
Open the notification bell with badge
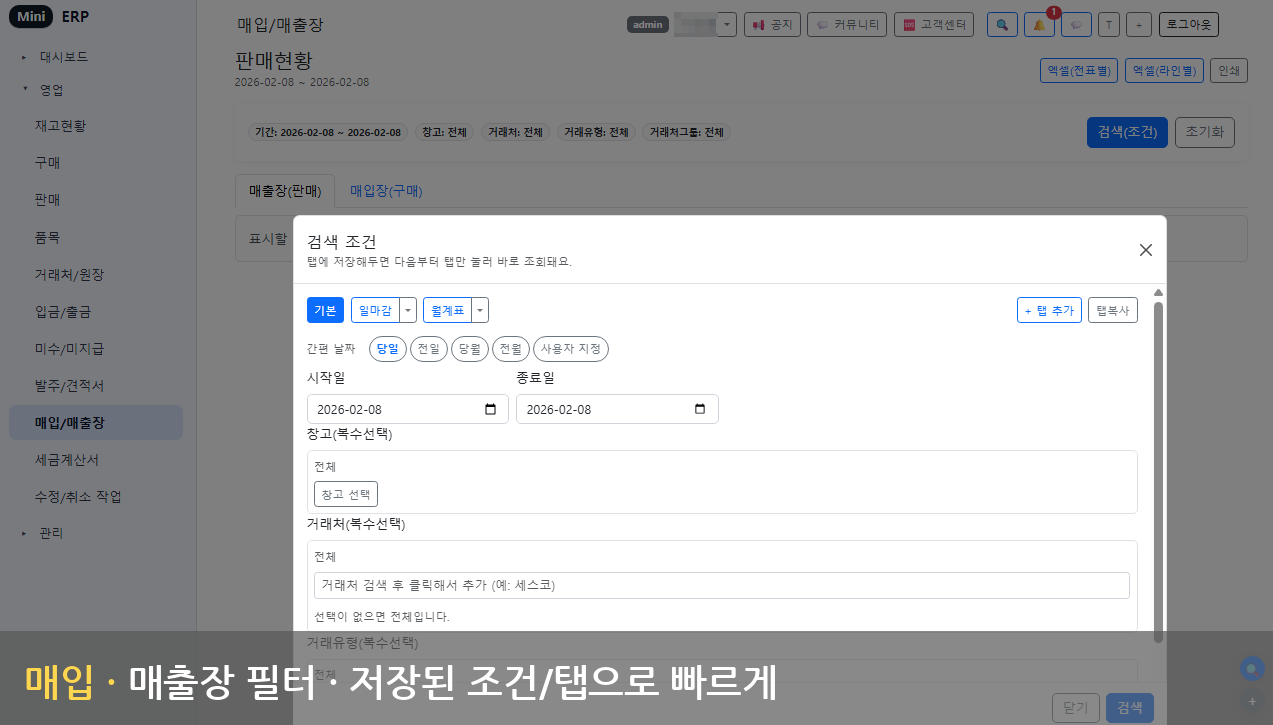(x=1039, y=25)
